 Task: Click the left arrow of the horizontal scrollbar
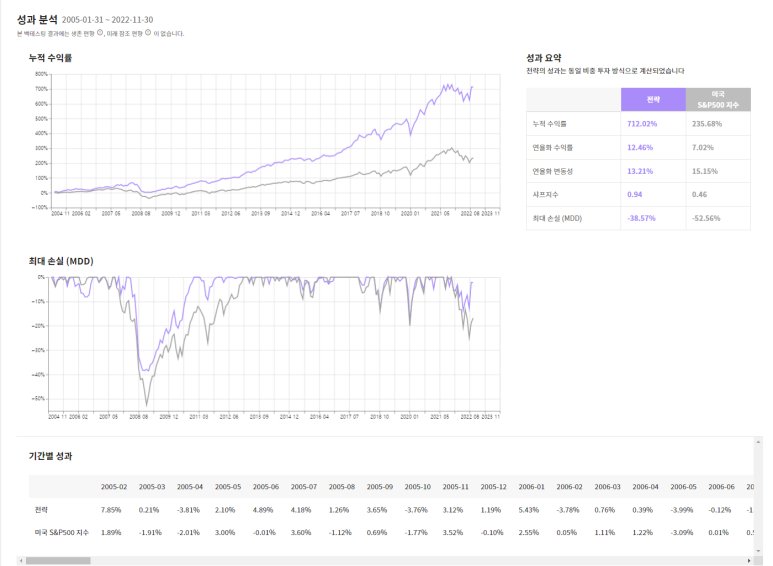19,560
